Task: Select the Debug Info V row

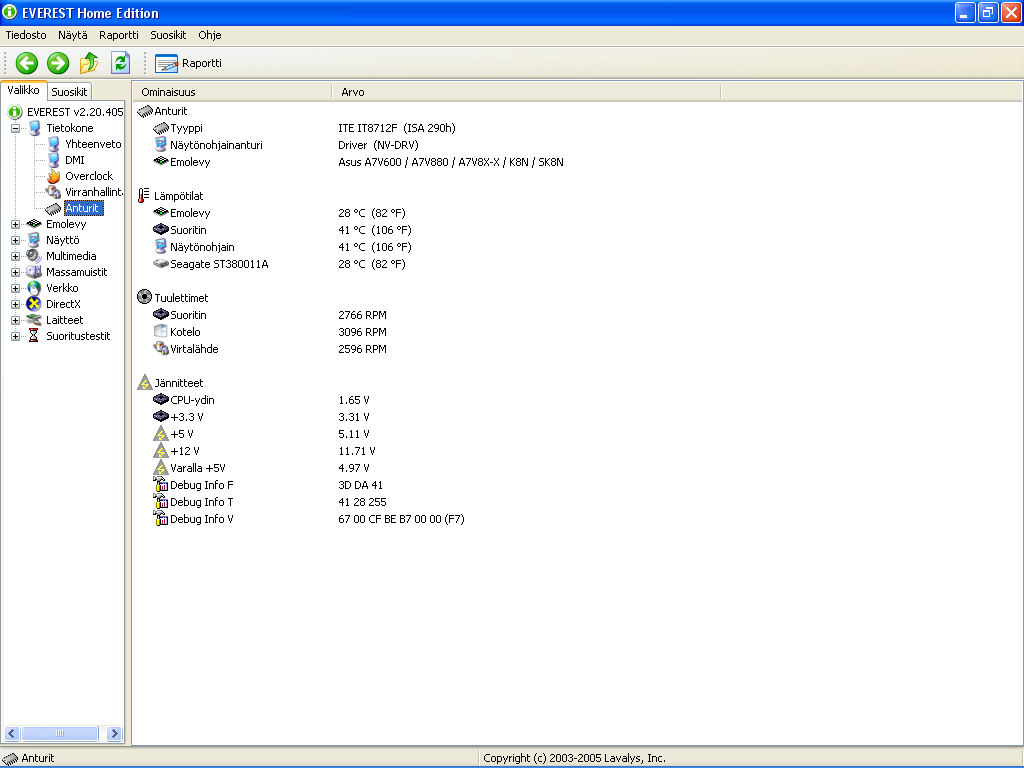Action: 577,519
